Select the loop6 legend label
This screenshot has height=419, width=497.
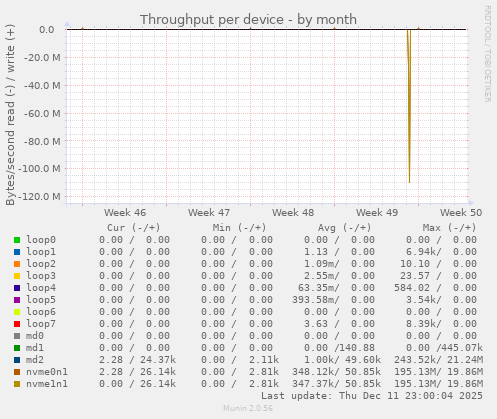[x=41, y=312]
